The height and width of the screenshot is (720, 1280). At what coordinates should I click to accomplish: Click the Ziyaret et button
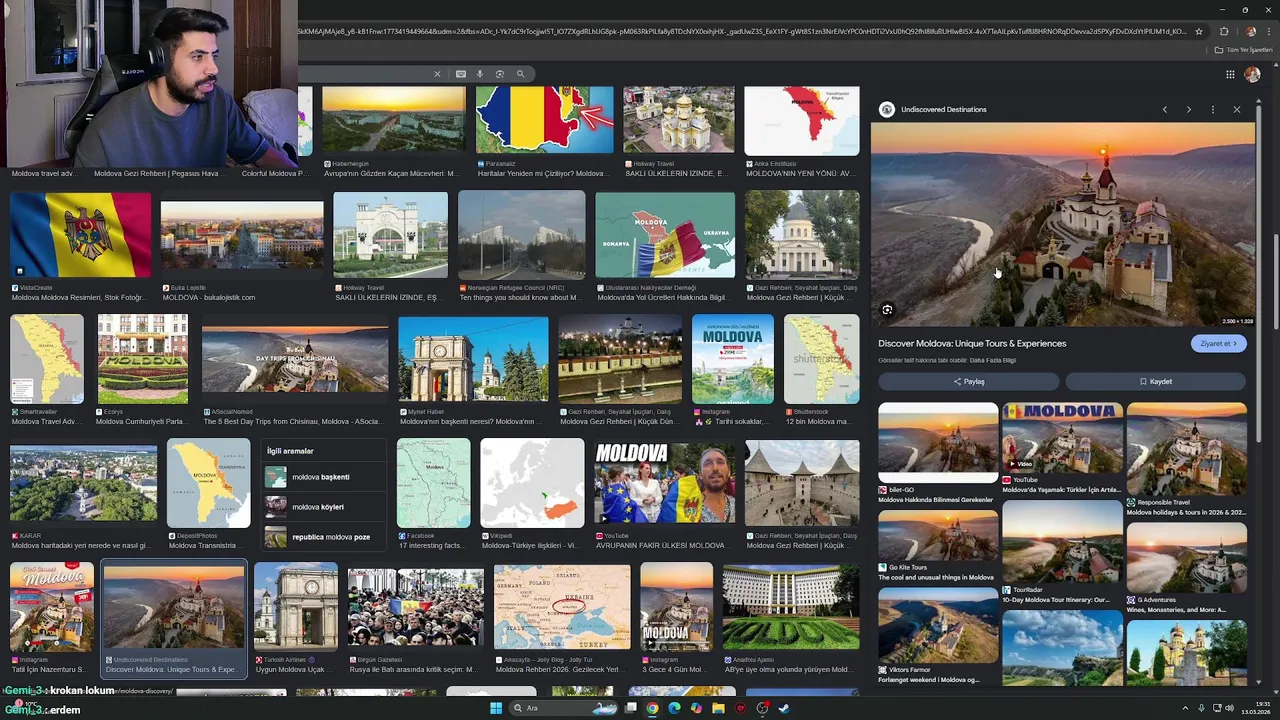(x=1219, y=343)
